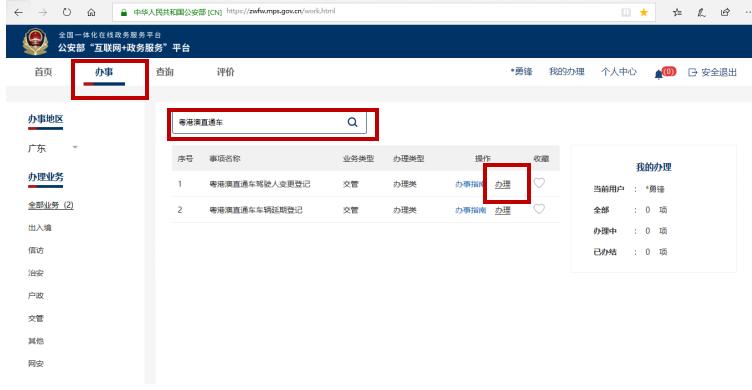Click the browser forward arrow
752x390 pixels.
(43, 12)
